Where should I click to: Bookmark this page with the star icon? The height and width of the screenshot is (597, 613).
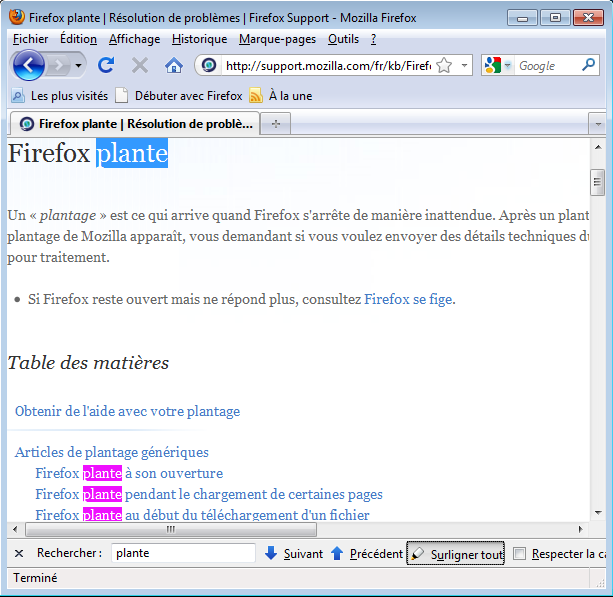[x=444, y=65]
